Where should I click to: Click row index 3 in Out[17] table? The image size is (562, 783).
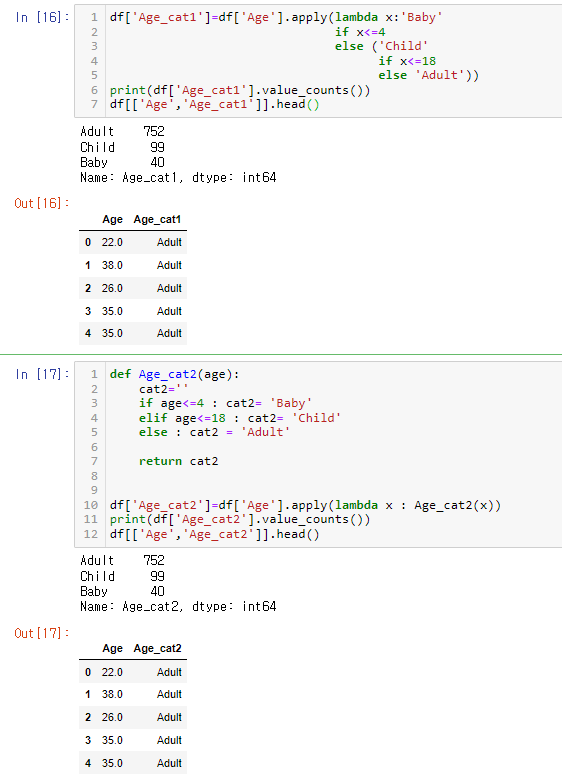[88, 740]
